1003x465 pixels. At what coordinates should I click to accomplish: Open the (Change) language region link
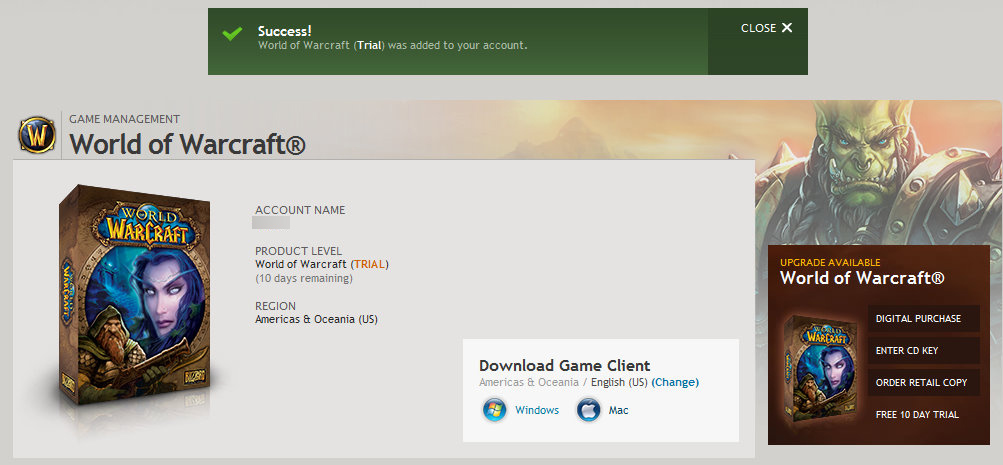point(675,382)
